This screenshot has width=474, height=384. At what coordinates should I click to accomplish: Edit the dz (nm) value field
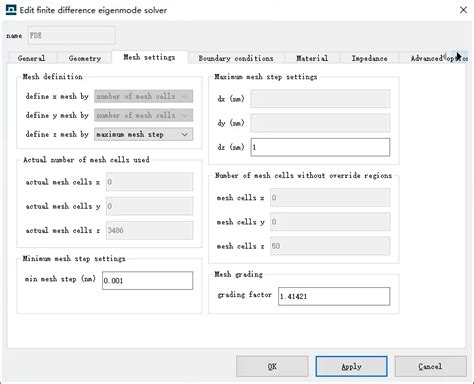[x=320, y=147]
